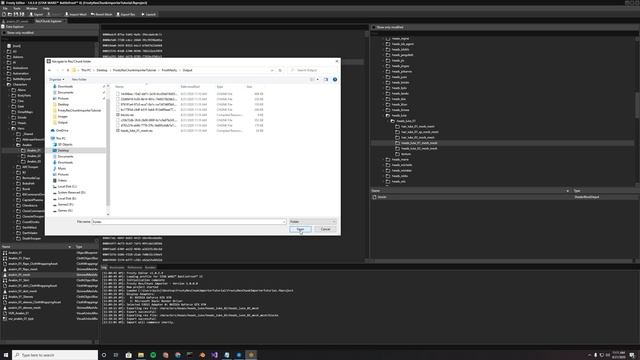Click the Export toolbar button
This screenshot has width=640, height=360.
[36, 14]
